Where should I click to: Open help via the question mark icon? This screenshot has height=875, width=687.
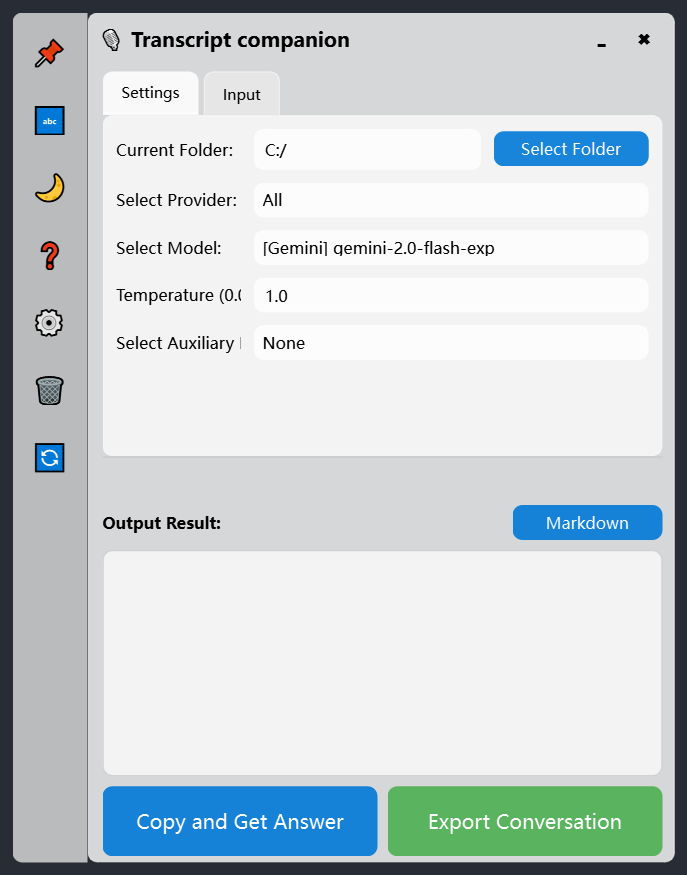(49, 255)
